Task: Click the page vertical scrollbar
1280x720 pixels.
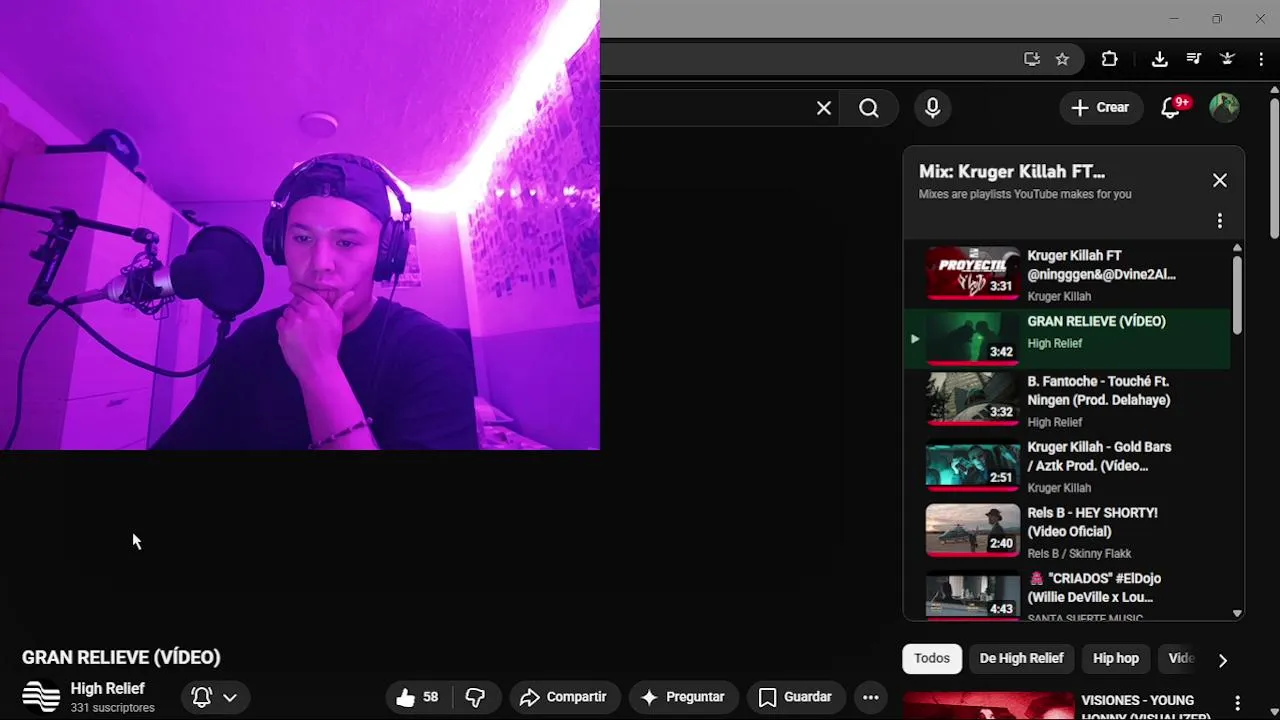Action: pyautogui.click(x=1274, y=168)
